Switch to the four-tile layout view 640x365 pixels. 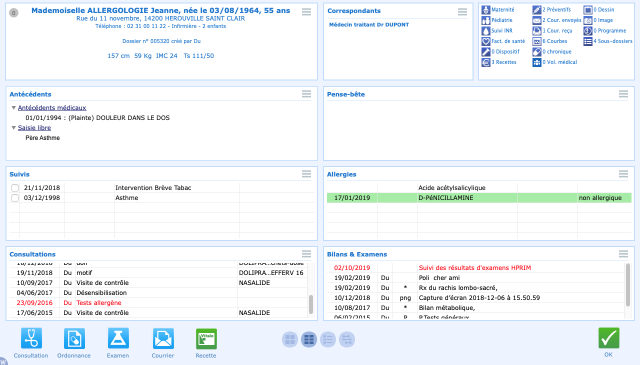click(290, 339)
